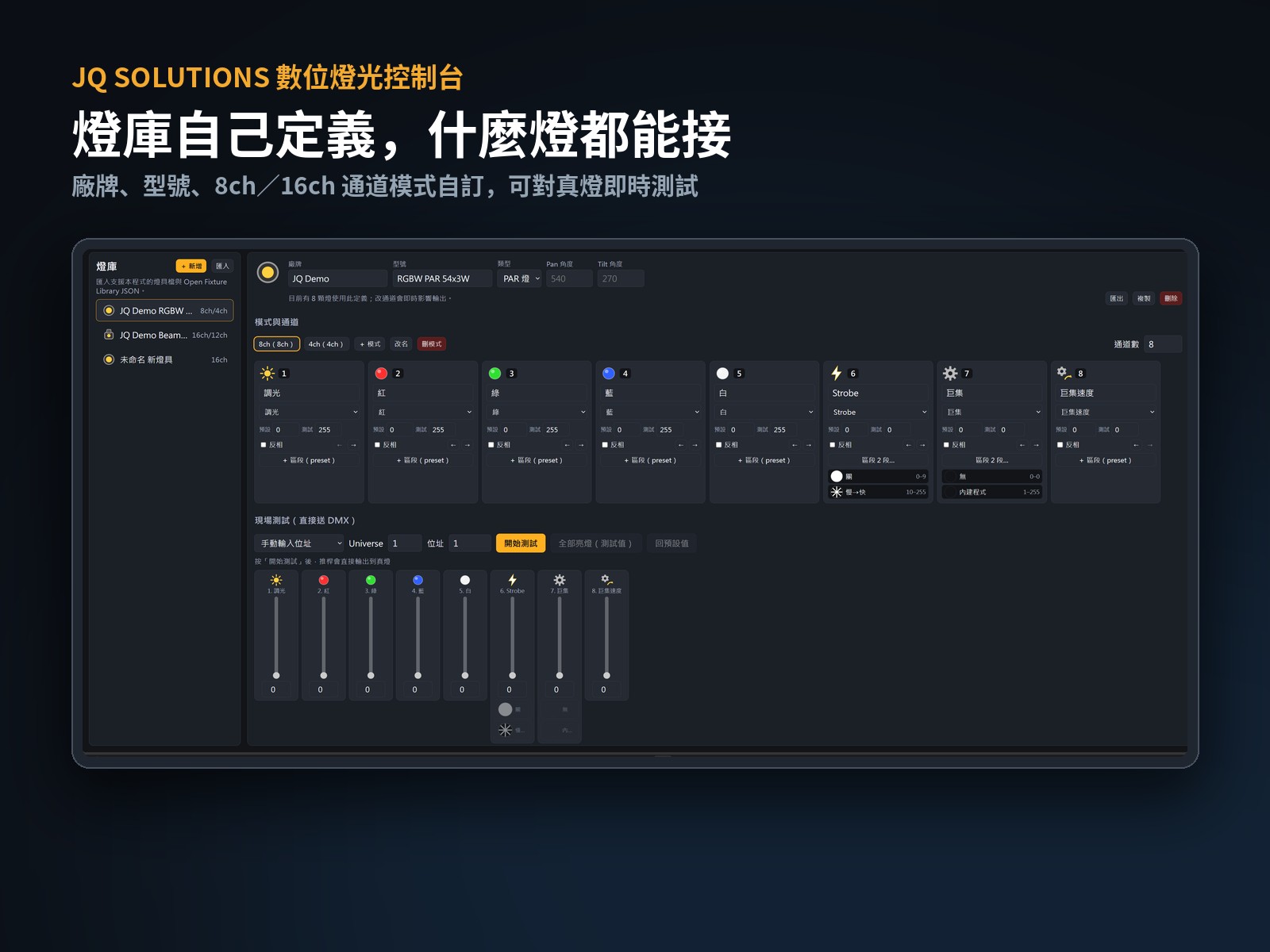
Task: Click the gear macro icon on channel 7 card
Action: click(x=950, y=373)
